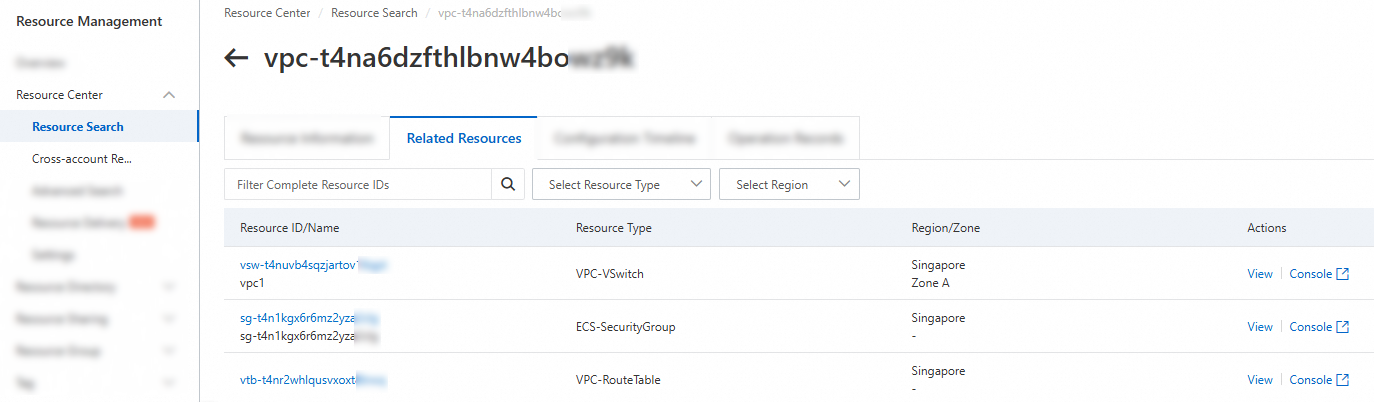Open external Console icon for ECS-SecurityGroup row
Screen dimensions: 1374x402
tap(1342, 327)
